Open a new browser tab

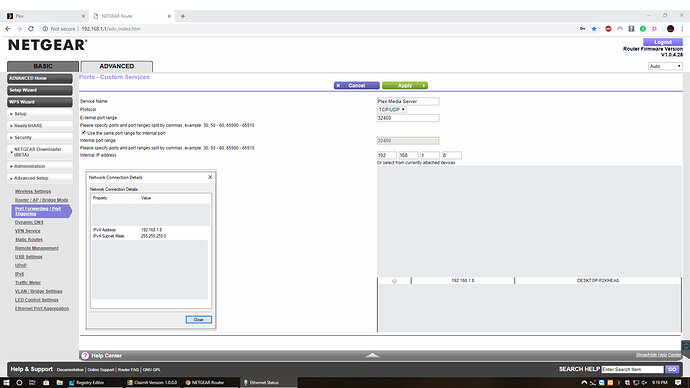click(183, 16)
